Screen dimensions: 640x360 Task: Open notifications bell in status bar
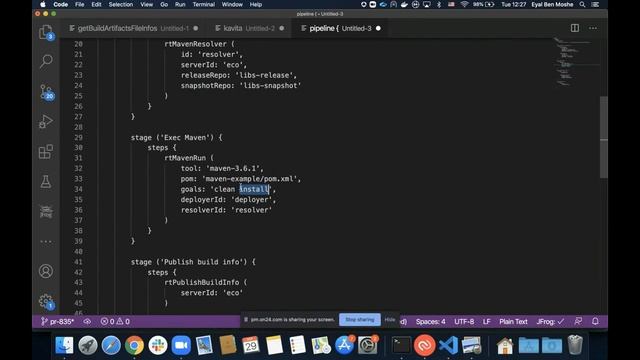tap(595, 322)
